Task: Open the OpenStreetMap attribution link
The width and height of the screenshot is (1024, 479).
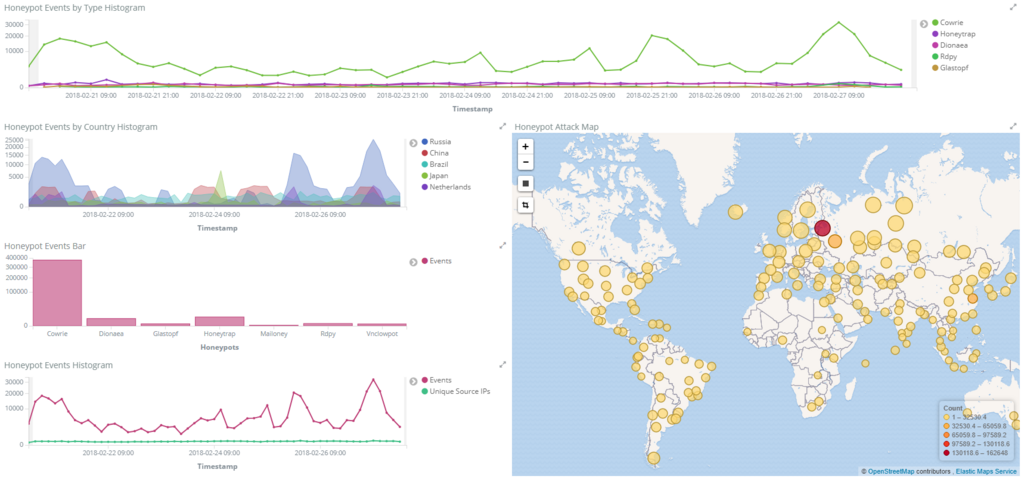Action: 891,471
